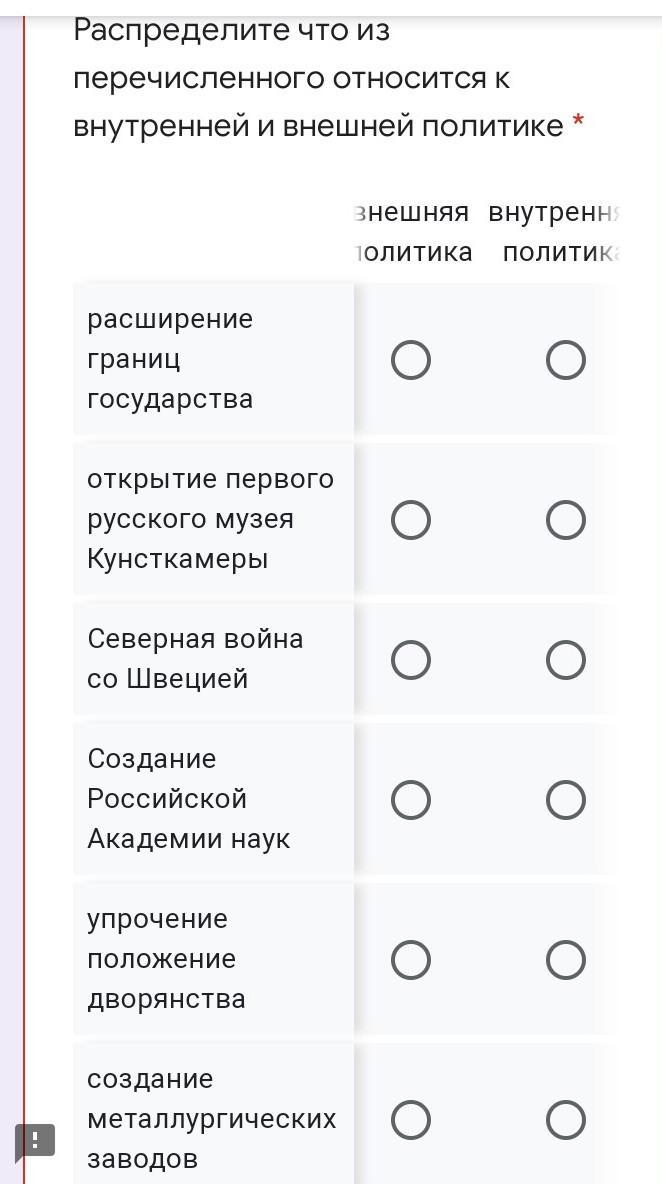The height and width of the screenshot is (1184, 662).
Task: Mark открытие Кунсткамеры as внешняя политика
Action: coord(411,520)
